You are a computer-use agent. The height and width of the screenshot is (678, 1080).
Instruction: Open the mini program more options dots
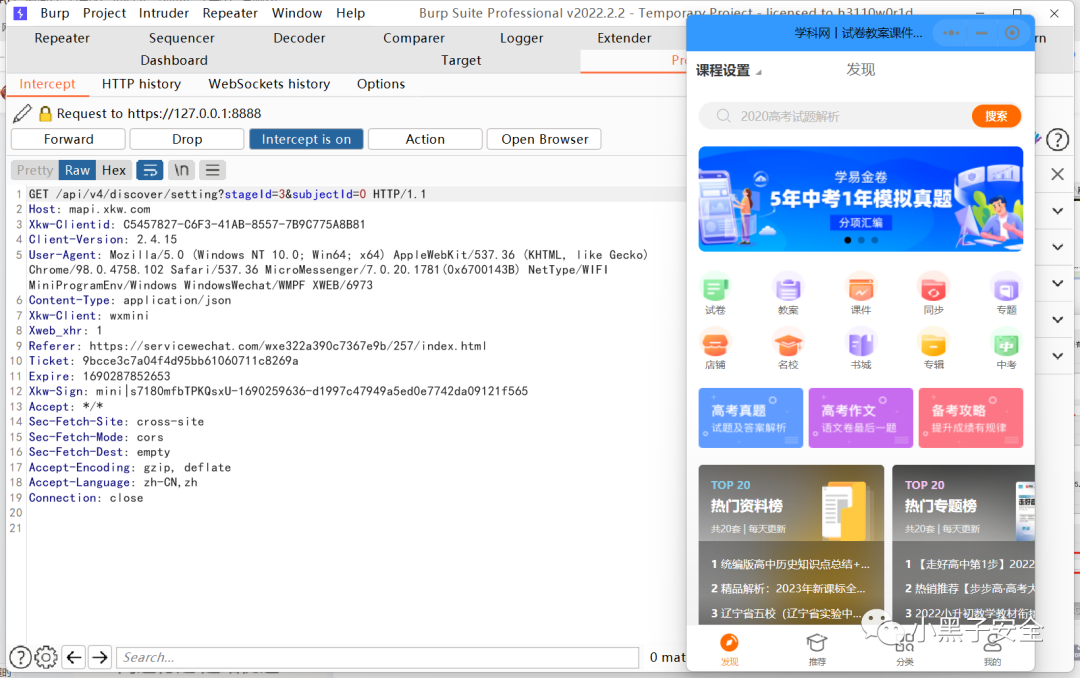pyautogui.click(x=951, y=33)
